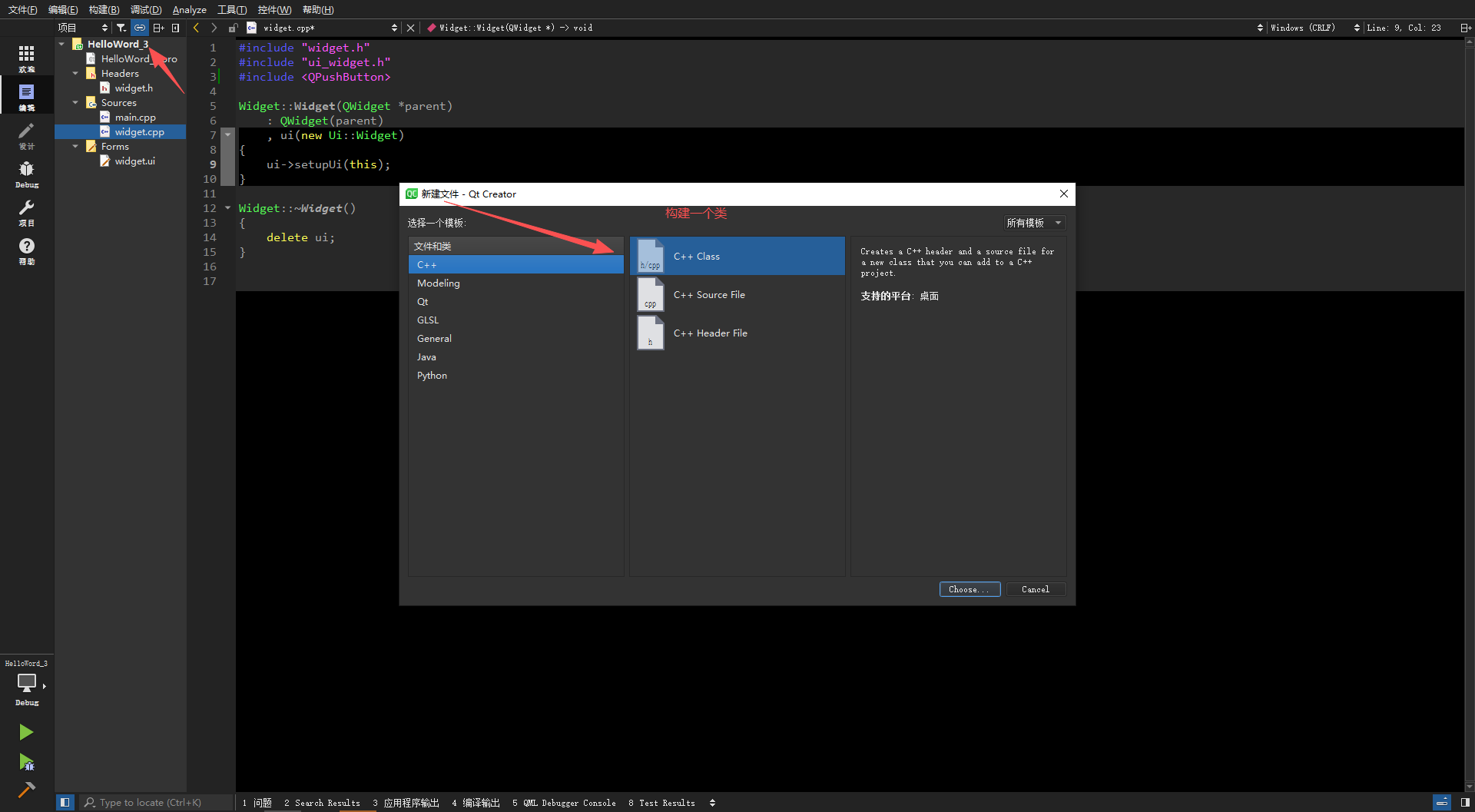Open the 帮助(H) menu

click(317, 9)
